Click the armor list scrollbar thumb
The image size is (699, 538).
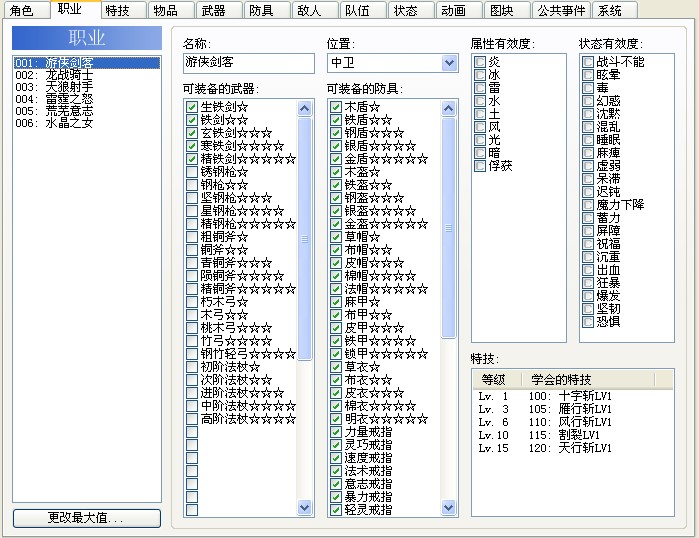pyautogui.click(x=448, y=228)
